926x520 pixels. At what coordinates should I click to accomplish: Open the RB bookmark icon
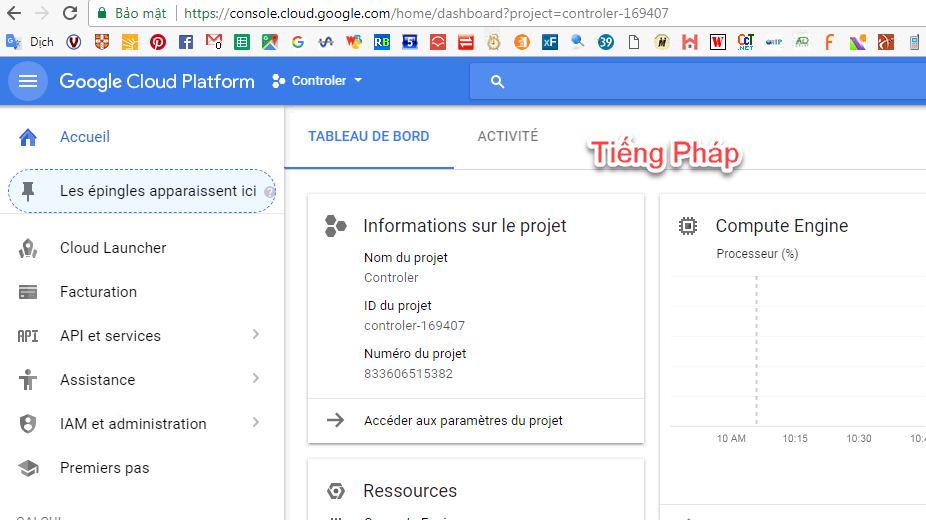tap(382, 42)
